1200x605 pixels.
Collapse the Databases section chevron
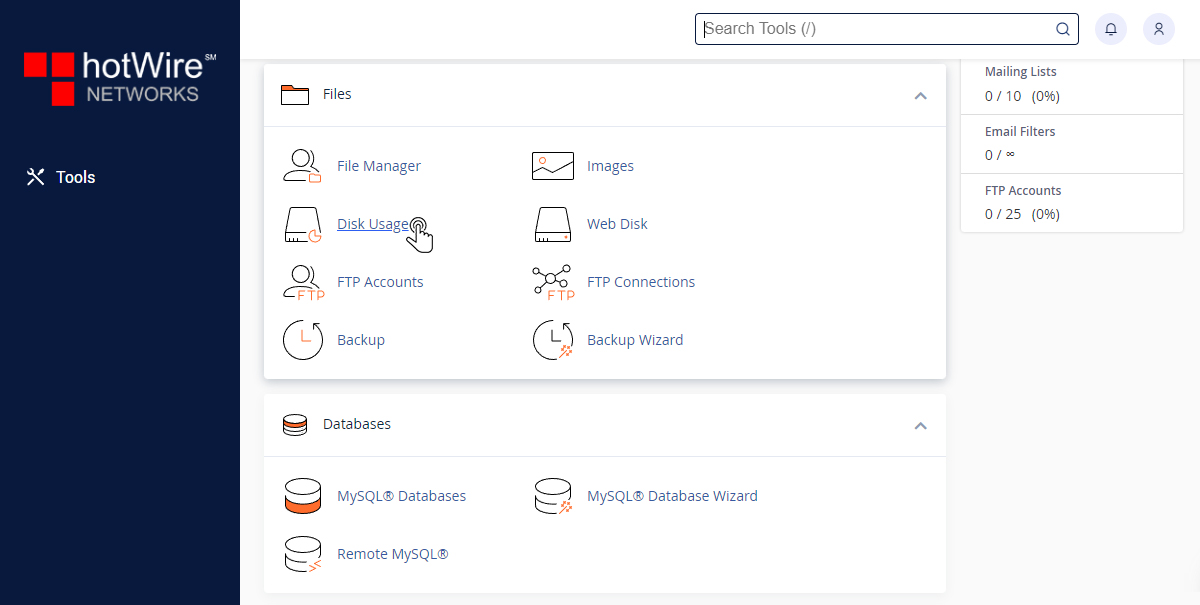[921, 425]
